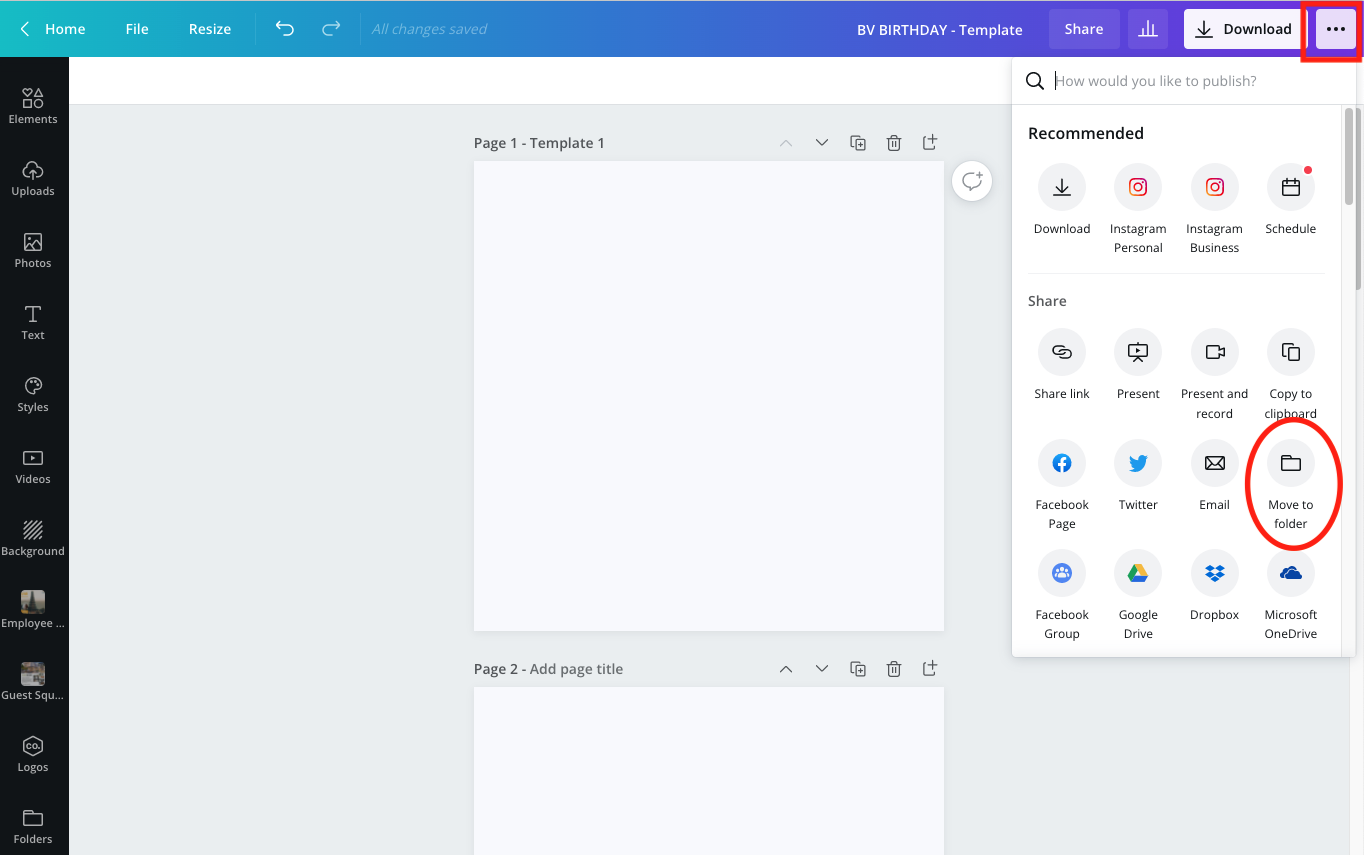Open the Resize menu

pos(210,29)
